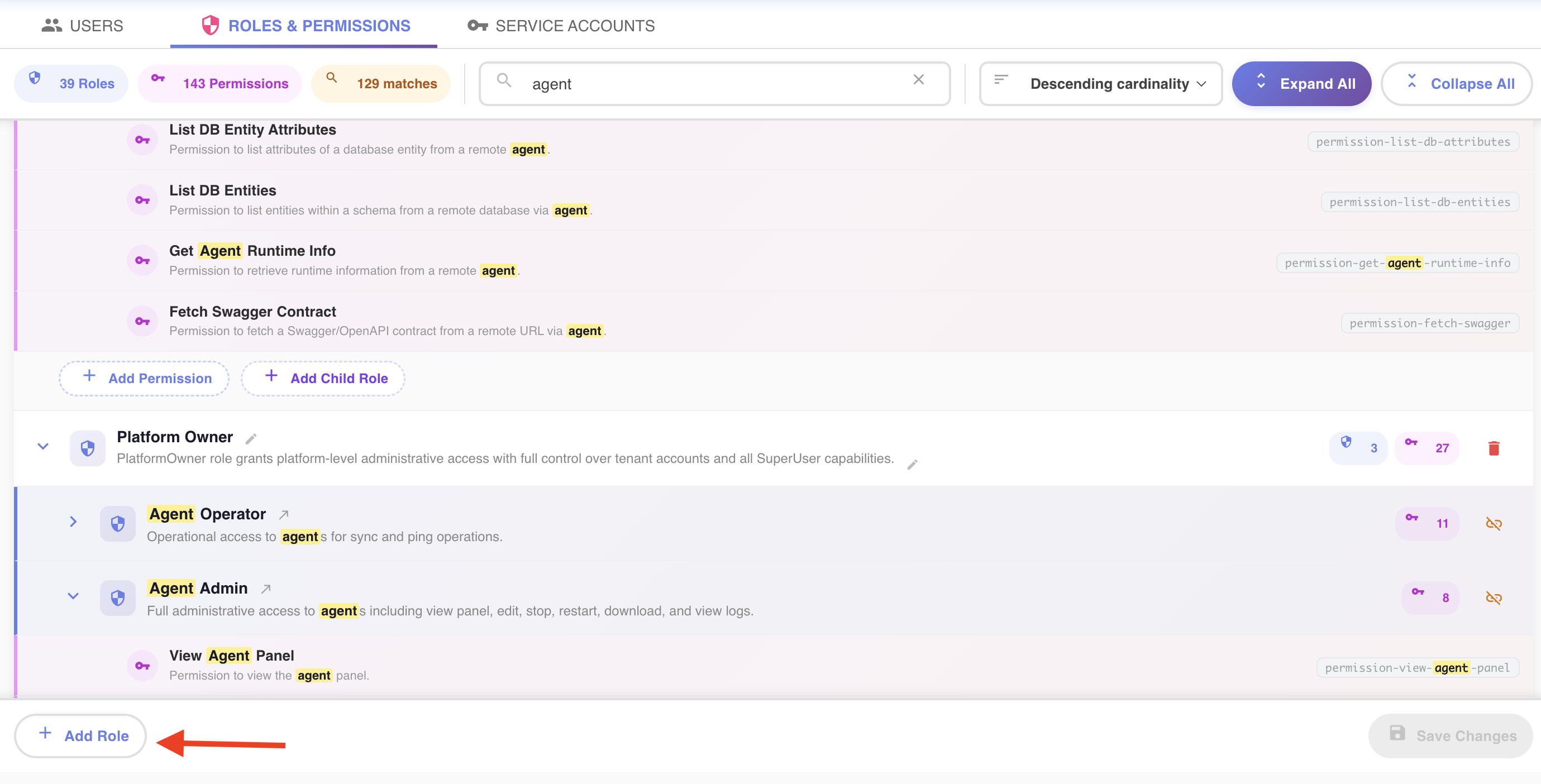Click the Service Accounts key icon
This screenshot has width=1541, height=784.
click(478, 25)
